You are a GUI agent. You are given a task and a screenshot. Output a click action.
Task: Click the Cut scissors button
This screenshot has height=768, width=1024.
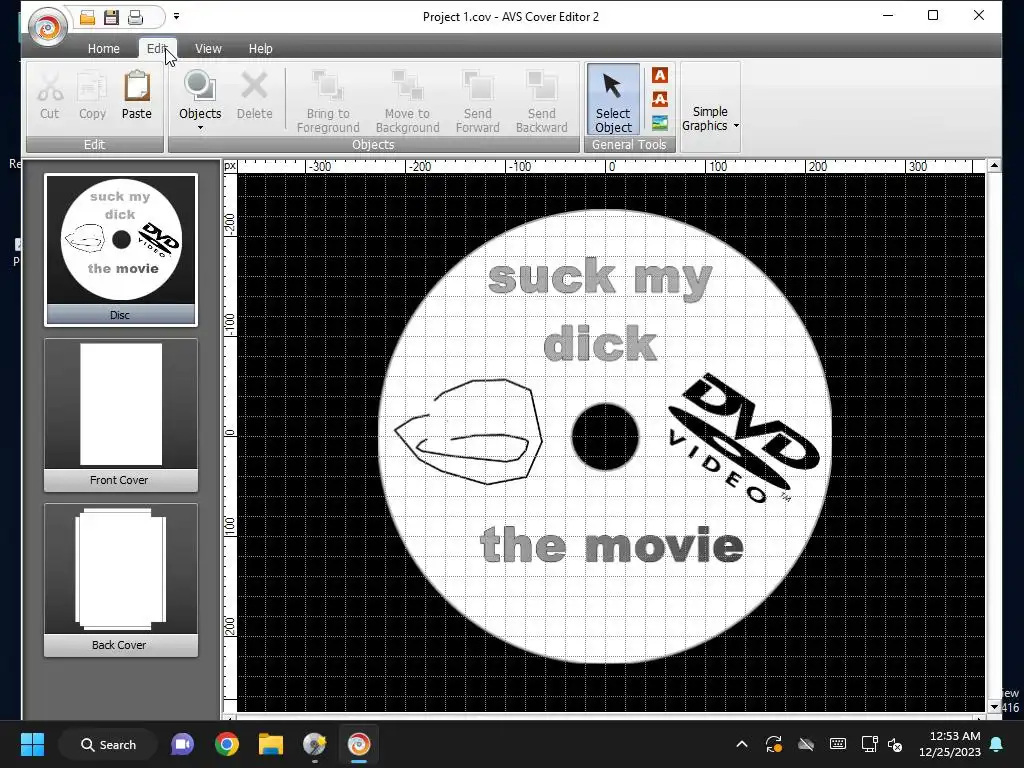50,97
